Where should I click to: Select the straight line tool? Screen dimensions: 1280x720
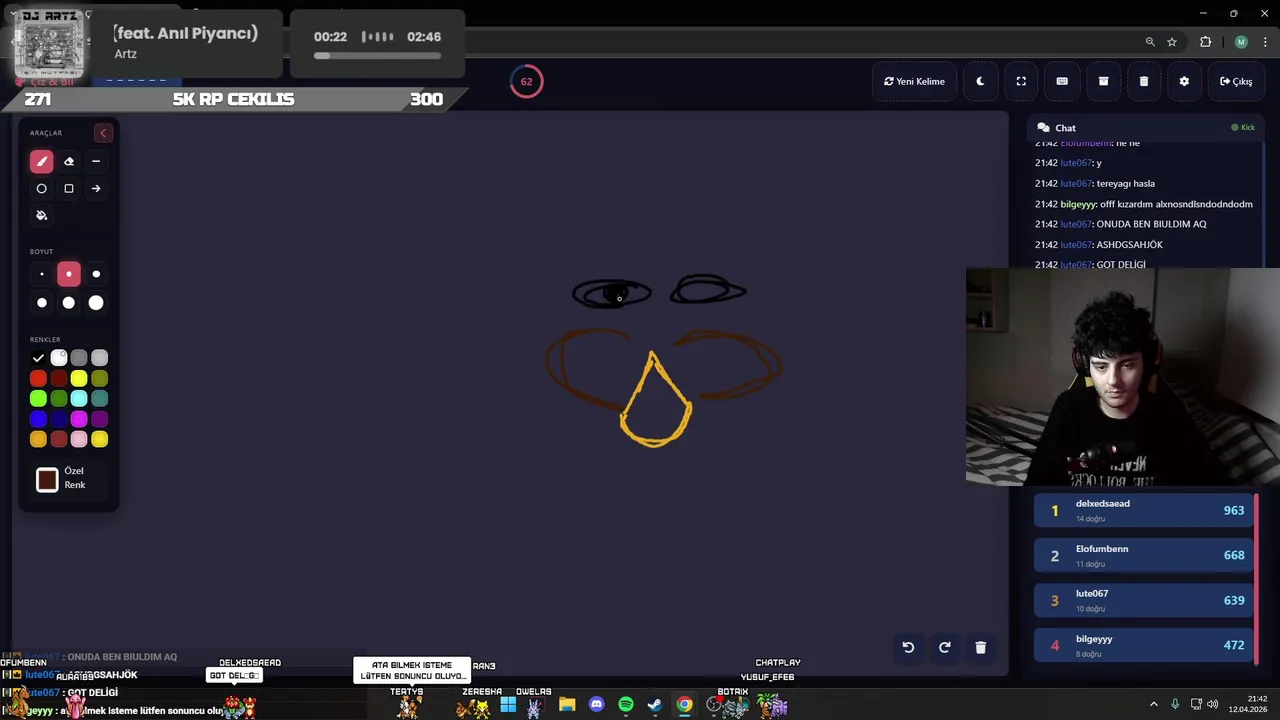(x=96, y=161)
